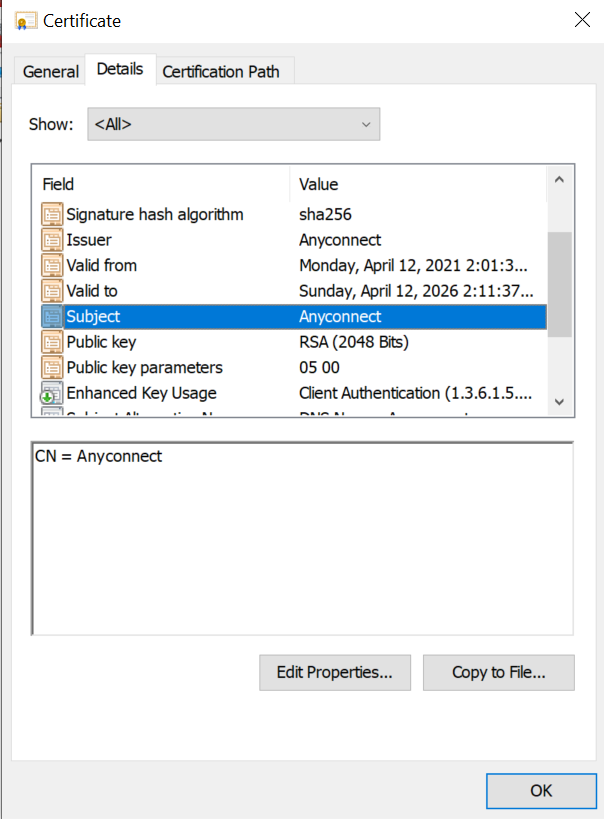Select the Signature hash algorithm row

(x=294, y=214)
